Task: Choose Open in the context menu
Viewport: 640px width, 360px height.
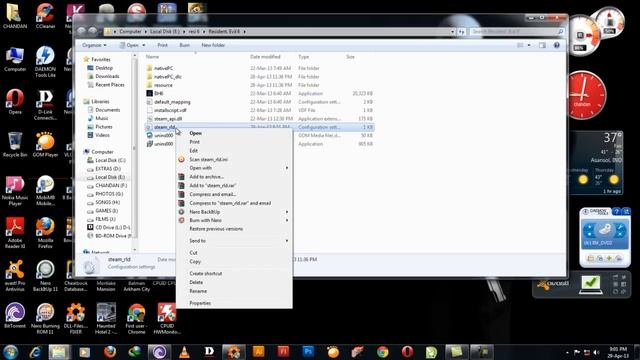Action: click(234, 133)
